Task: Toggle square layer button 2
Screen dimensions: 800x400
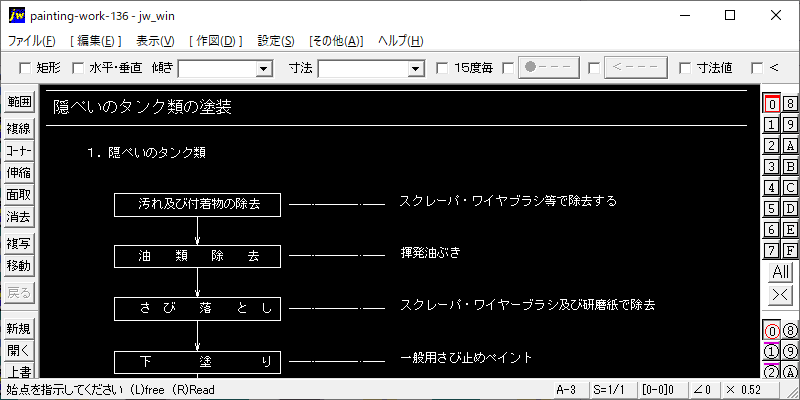Action: [772, 145]
